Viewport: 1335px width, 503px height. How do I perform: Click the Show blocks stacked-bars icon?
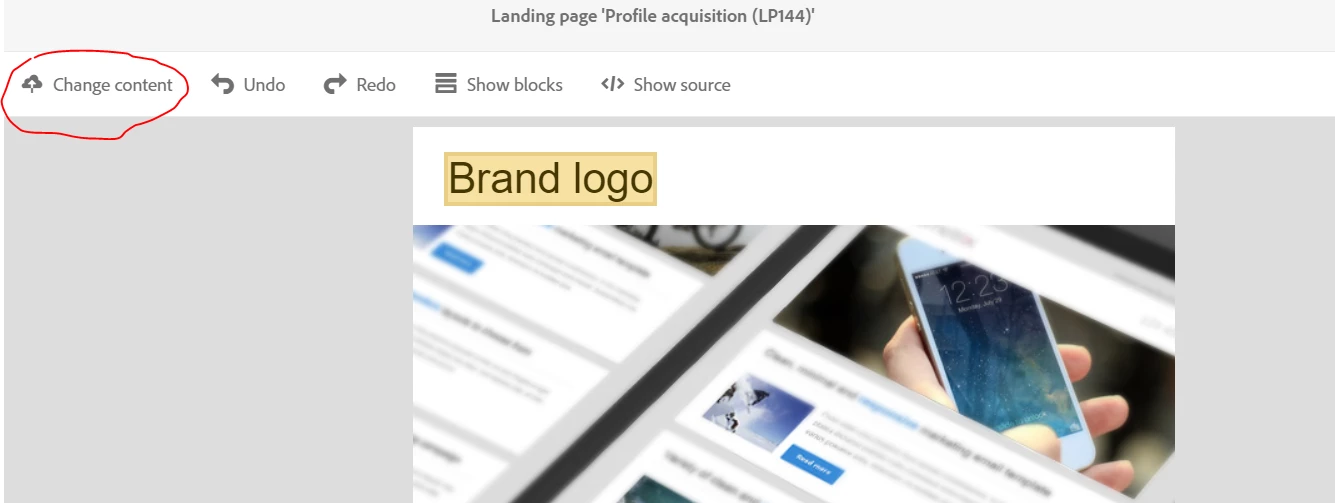click(x=446, y=84)
